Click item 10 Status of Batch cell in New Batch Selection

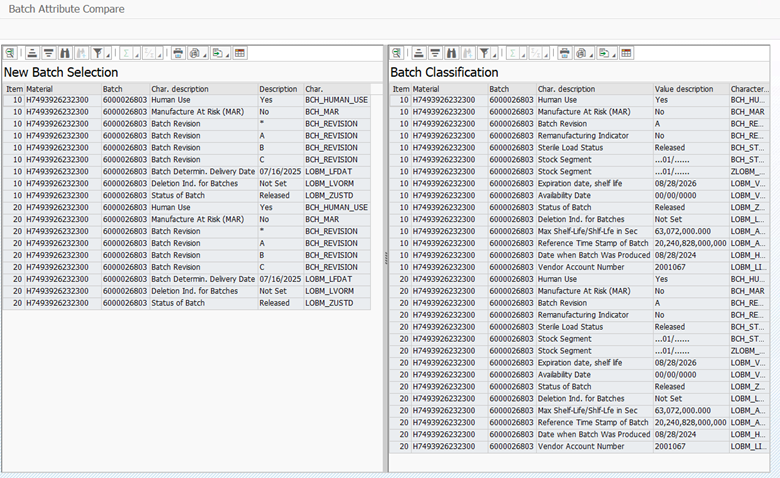coord(203,195)
